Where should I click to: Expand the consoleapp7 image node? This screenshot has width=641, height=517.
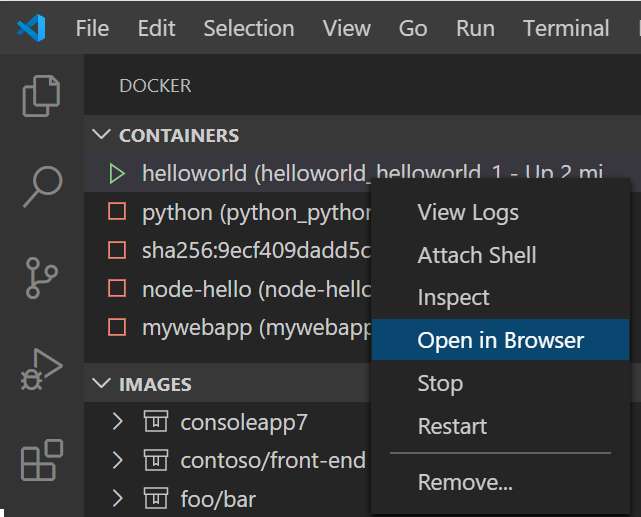coord(118,421)
